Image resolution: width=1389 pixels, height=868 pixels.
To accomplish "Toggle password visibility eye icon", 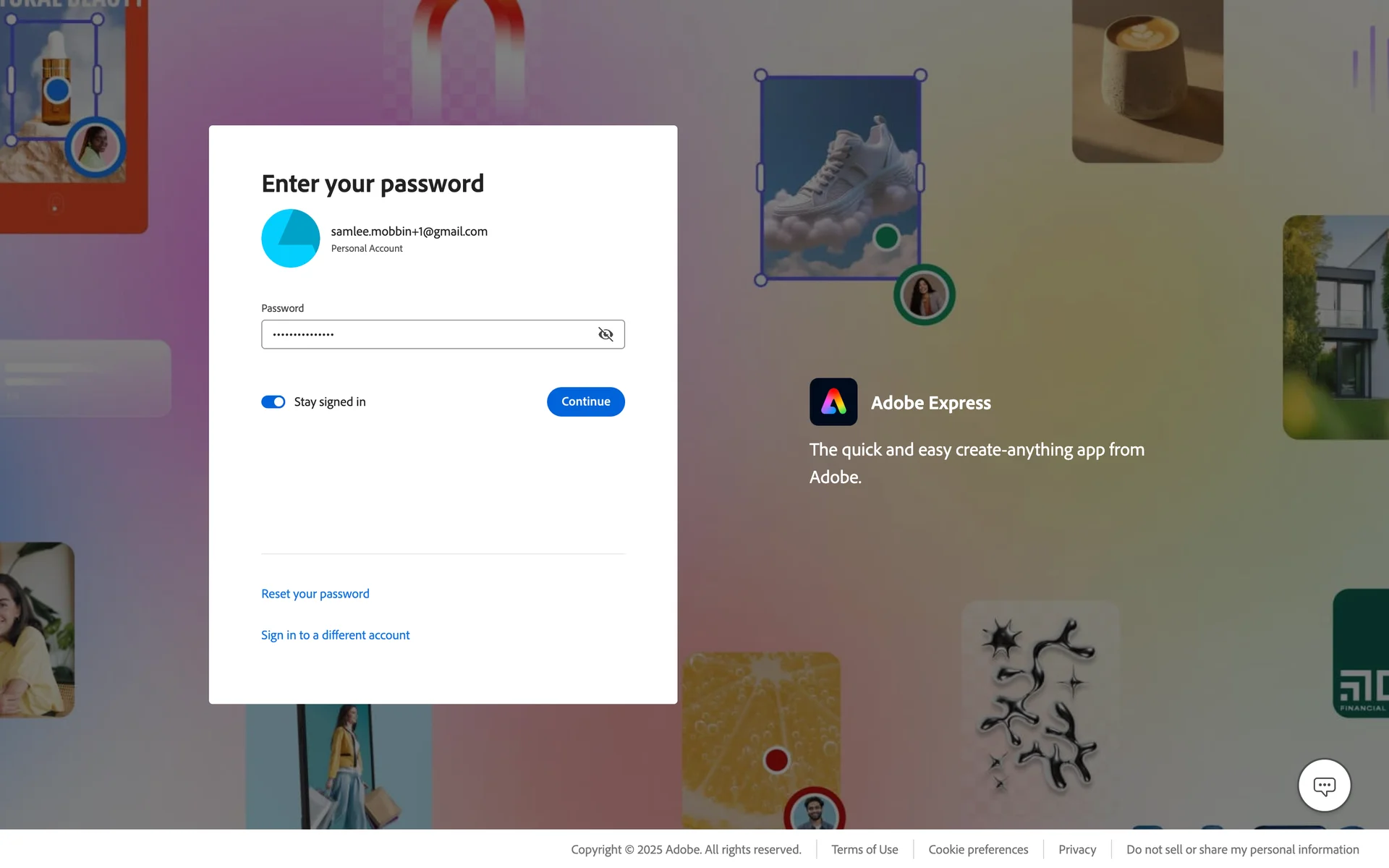I will tap(606, 334).
